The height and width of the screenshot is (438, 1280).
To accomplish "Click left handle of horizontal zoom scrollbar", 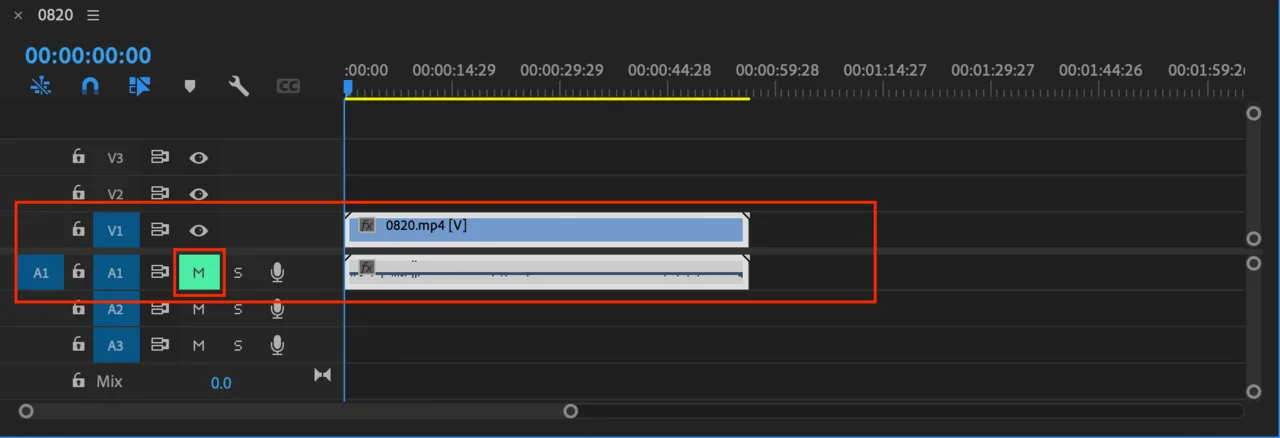I will tap(26, 411).
